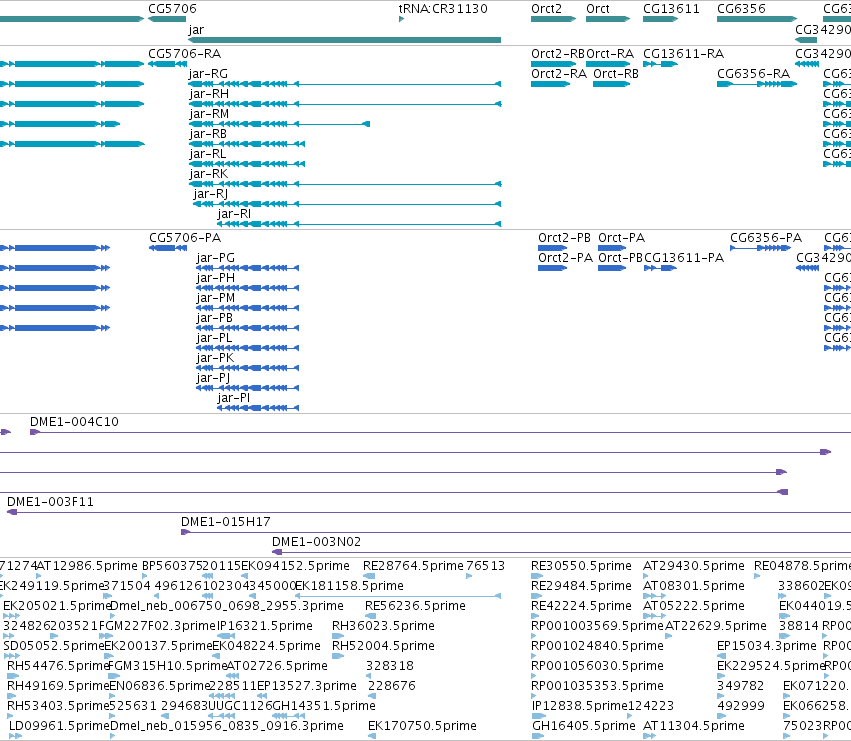Select the jar-PG protein label
Screen dimensions: 851x741
(x=215, y=258)
